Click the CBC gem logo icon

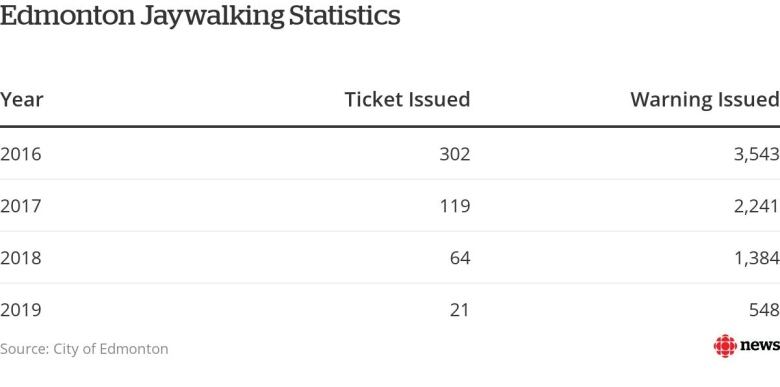coord(725,346)
